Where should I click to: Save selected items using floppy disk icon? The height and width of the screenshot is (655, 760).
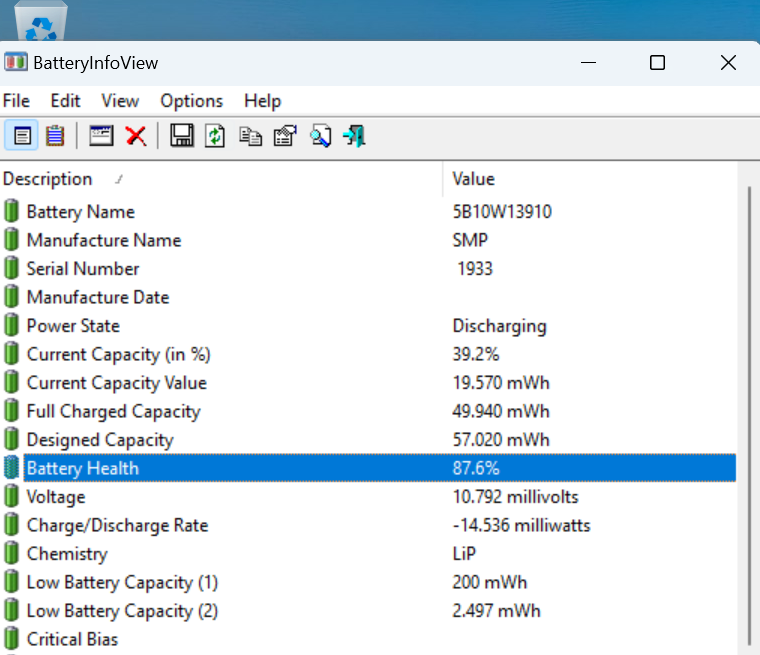[182, 135]
